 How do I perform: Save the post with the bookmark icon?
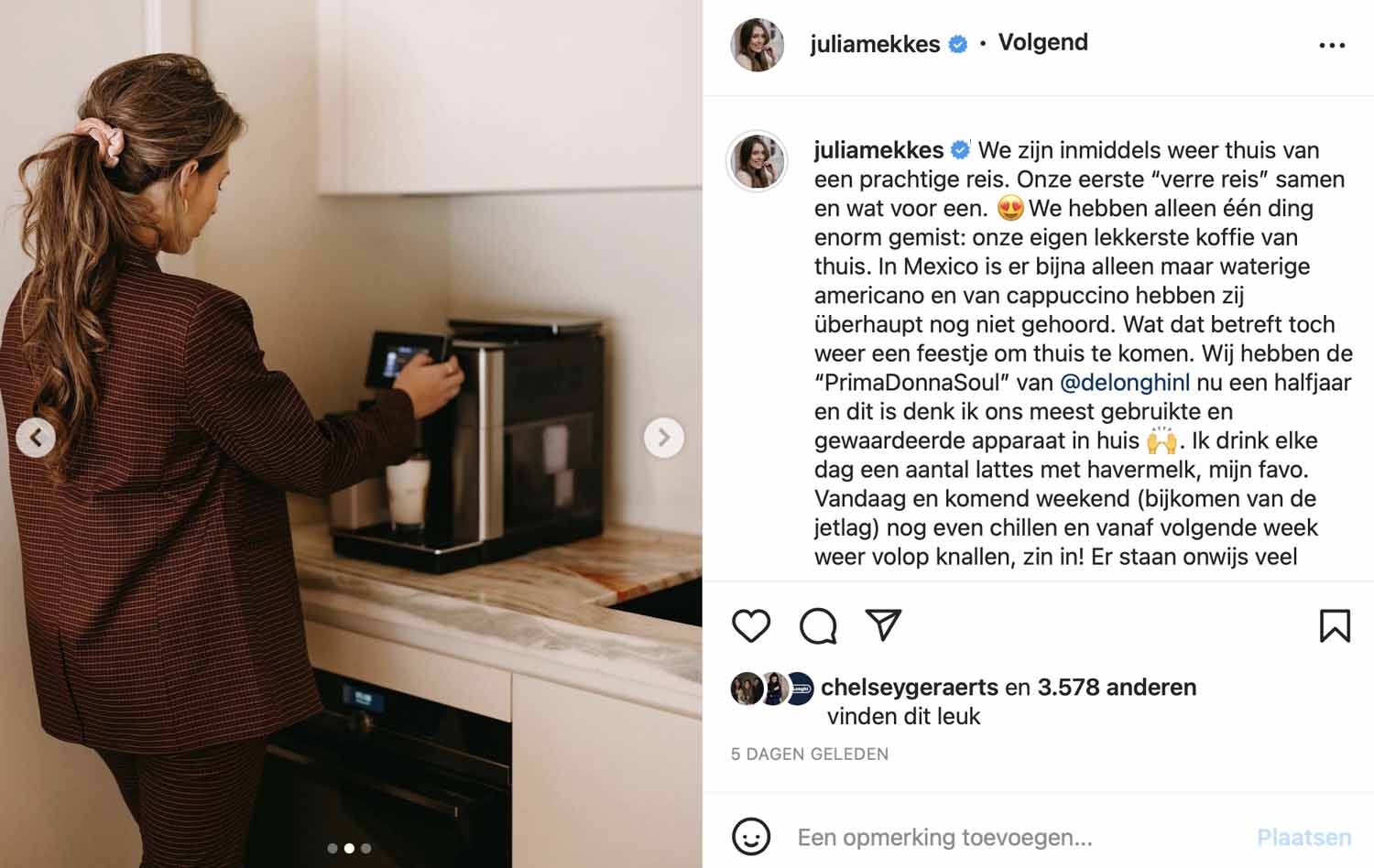(1335, 626)
